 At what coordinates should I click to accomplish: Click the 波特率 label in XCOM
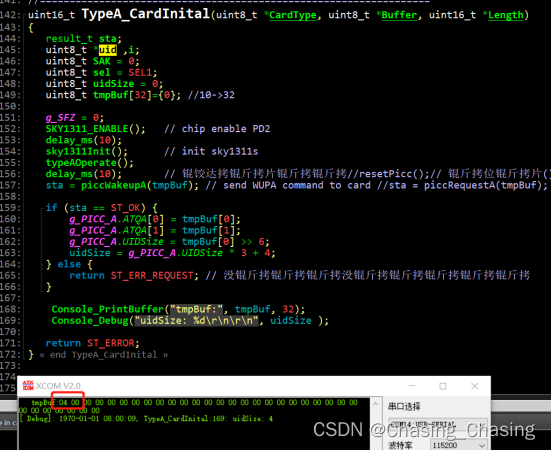(x=400, y=445)
